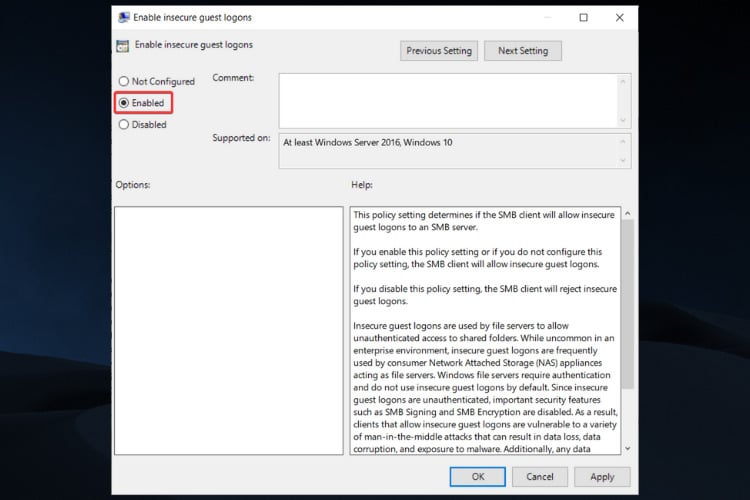
Task: Click the policy icon in the title bar
Action: coord(123,18)
